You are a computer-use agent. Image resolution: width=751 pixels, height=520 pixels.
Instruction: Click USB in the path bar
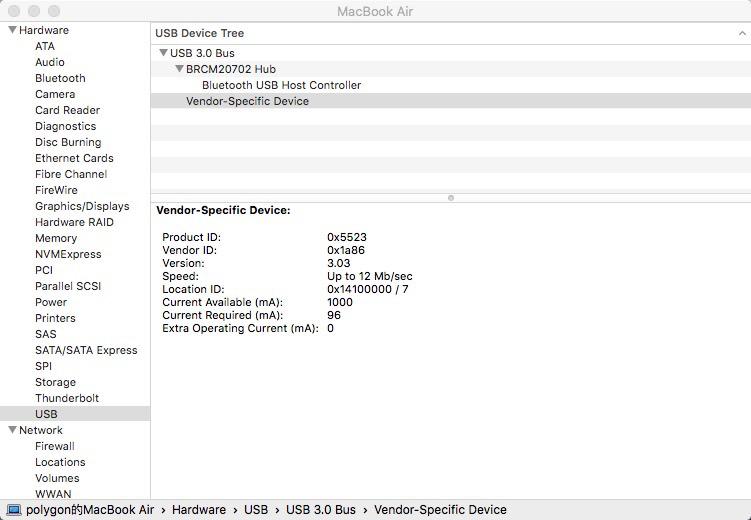256,510
